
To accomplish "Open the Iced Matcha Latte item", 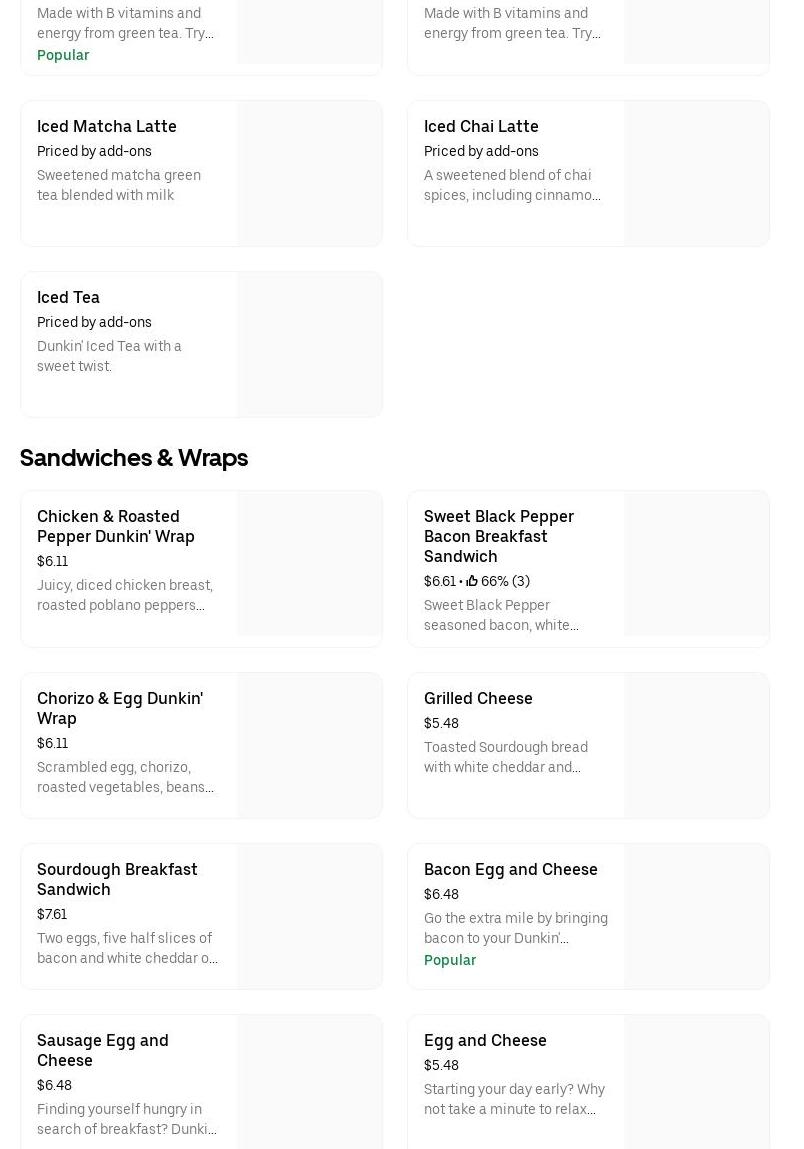I will pos(107,126).
